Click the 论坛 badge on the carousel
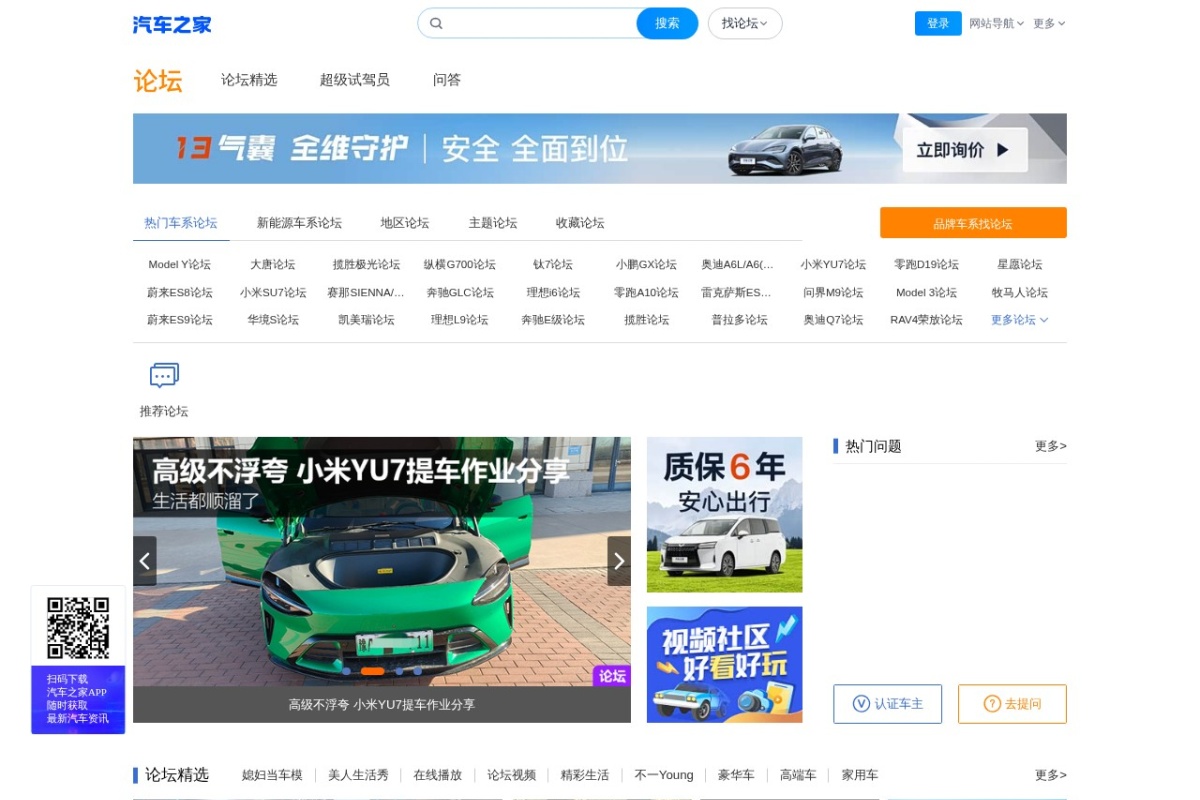Image resolution: width=1200 pixels, height=800 pixels. click(x=612, y=676)
